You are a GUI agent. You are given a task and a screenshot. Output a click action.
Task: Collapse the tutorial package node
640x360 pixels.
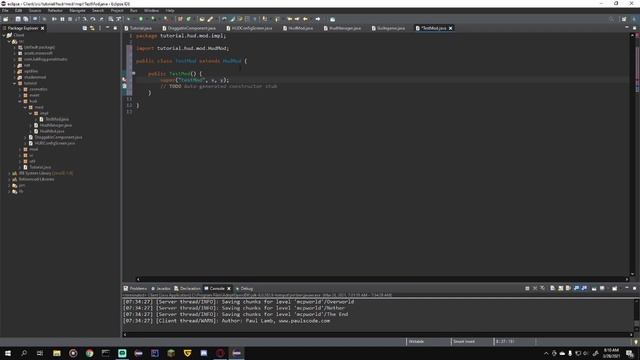(x=15, y=83)
